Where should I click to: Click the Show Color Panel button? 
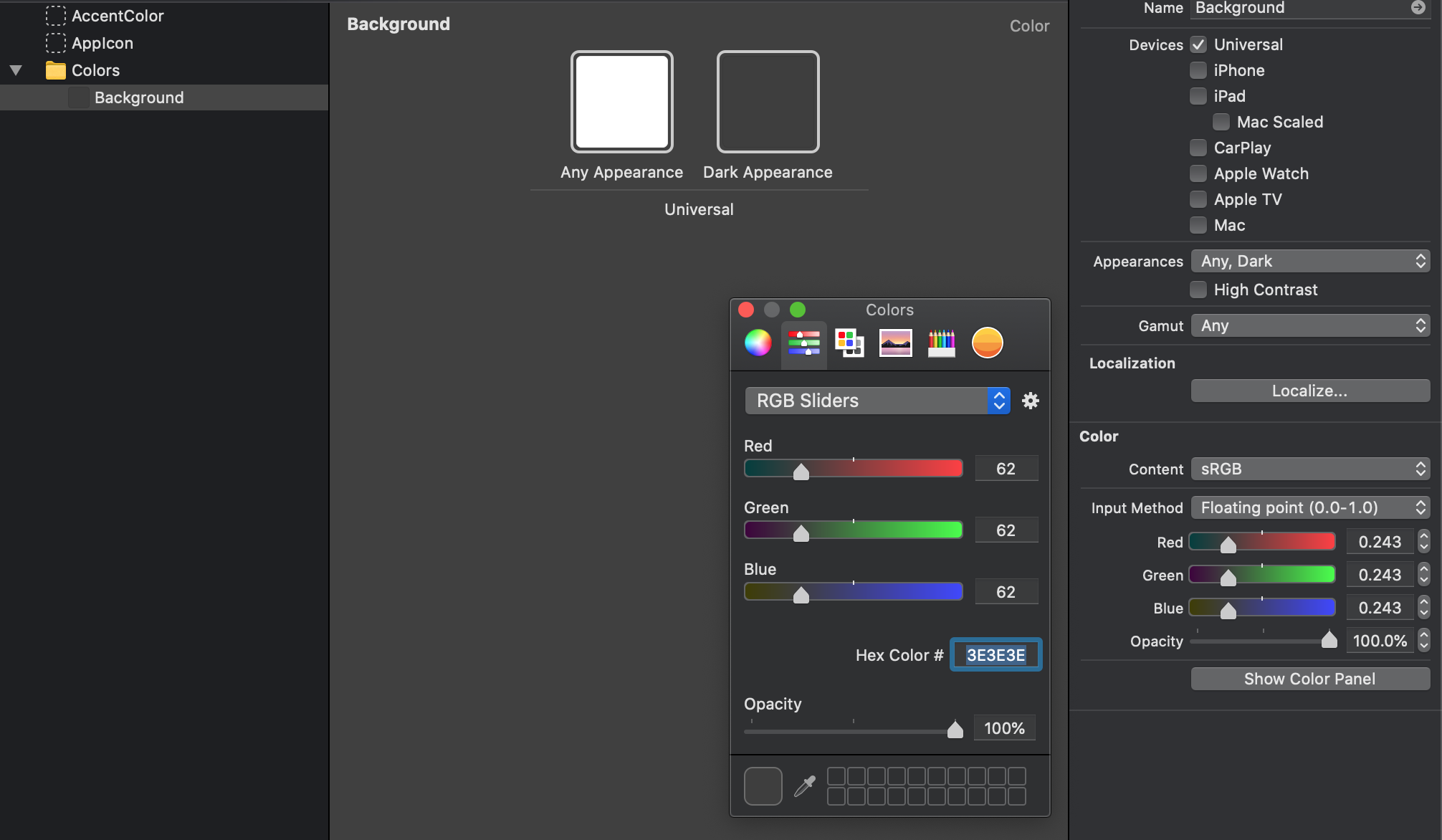(x=1309, y=679)
